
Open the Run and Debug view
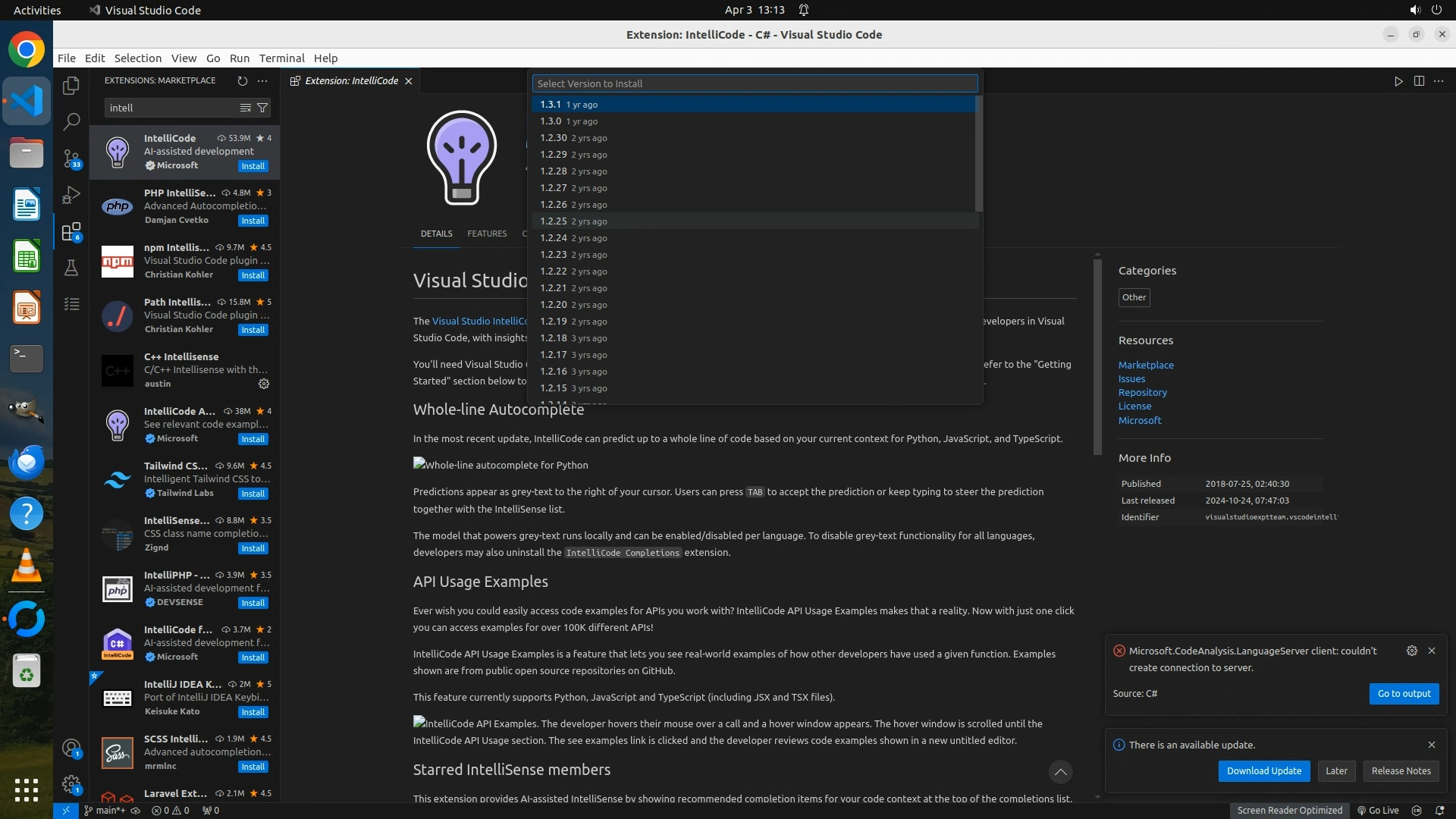tap(71, 195)
